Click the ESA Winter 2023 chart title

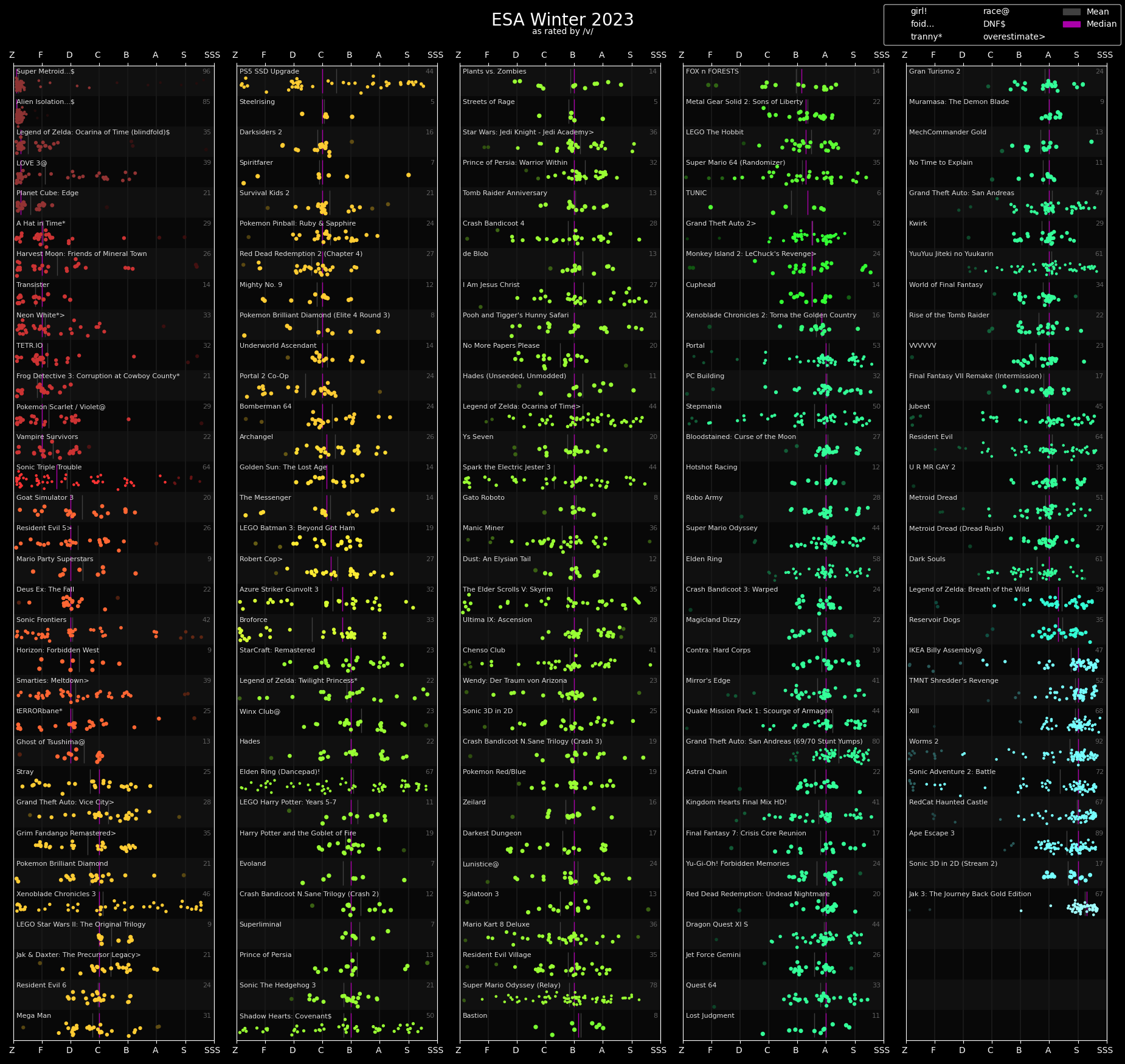(x=562, y=19)
